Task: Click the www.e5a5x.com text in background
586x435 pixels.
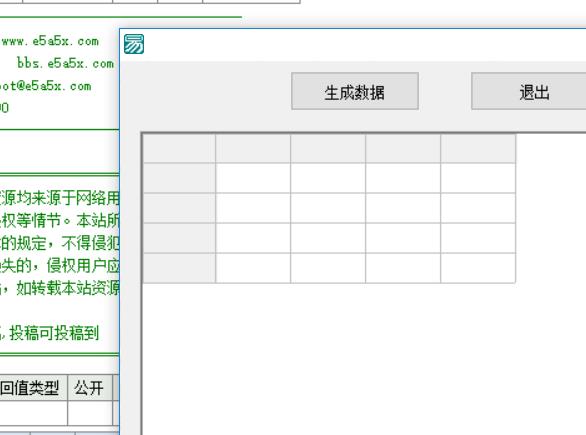Action: click(50, 41)
